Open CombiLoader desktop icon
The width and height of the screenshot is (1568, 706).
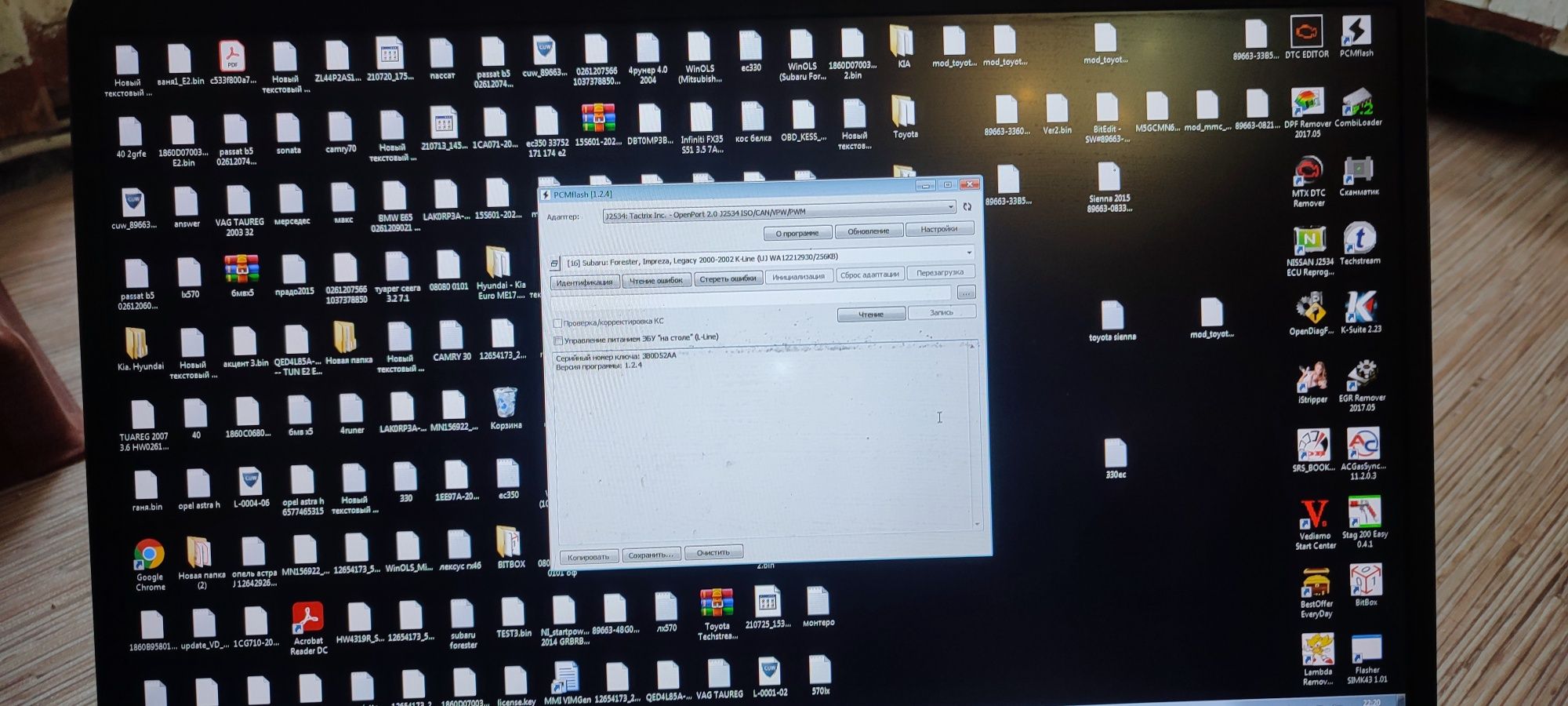(1358, 107)
